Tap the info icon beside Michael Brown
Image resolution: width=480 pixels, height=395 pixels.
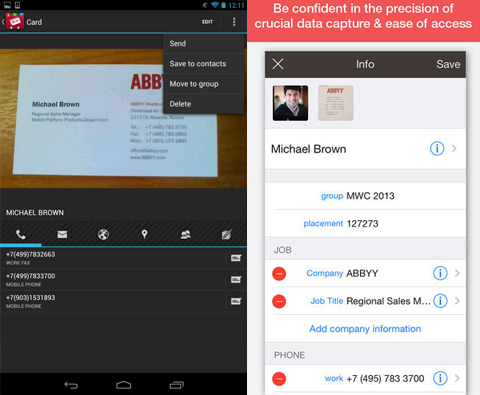click(x=437, y=148)
